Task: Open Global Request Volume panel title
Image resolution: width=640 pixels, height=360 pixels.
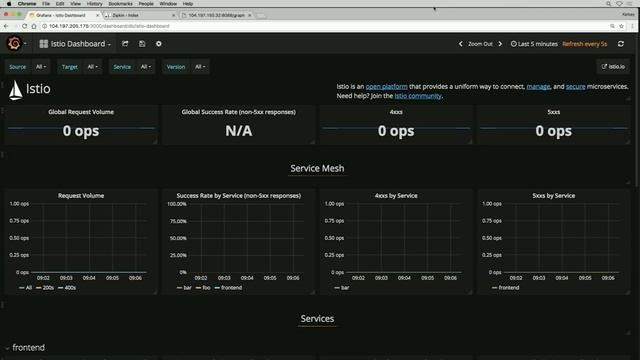Action: [x=81, y=112]
